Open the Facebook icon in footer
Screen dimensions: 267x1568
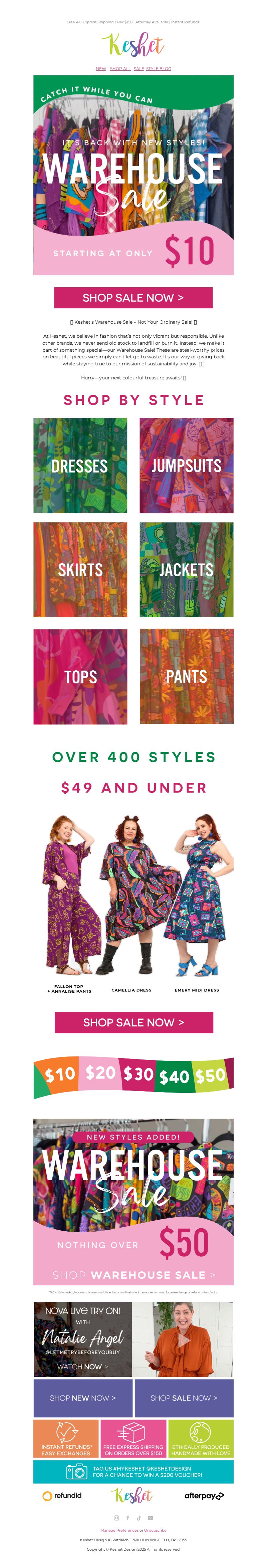pos(128,1518)
